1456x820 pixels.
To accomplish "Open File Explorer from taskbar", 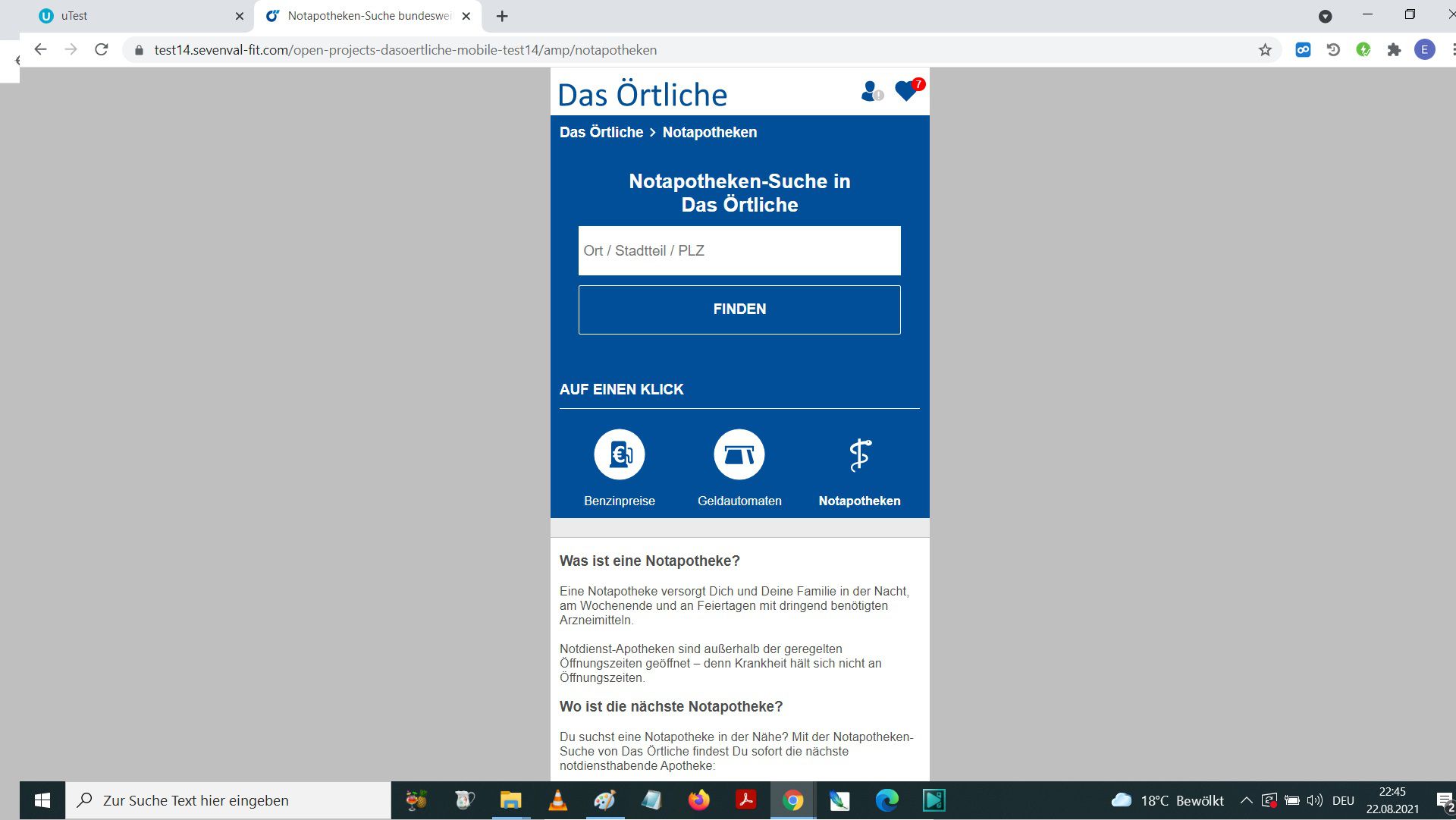I will tap(510, 800).
